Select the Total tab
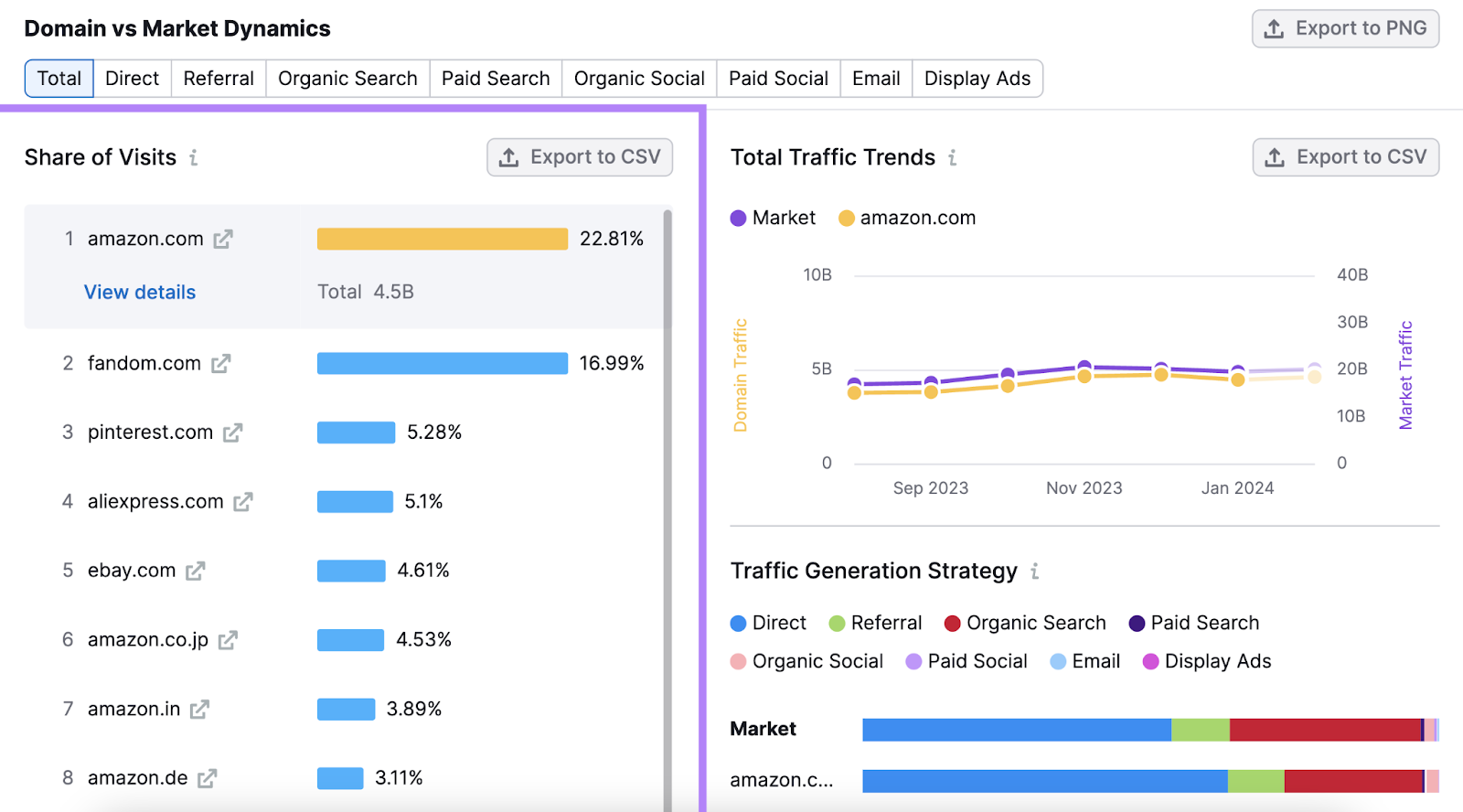The image size is (1463, 812). (59, 79)
